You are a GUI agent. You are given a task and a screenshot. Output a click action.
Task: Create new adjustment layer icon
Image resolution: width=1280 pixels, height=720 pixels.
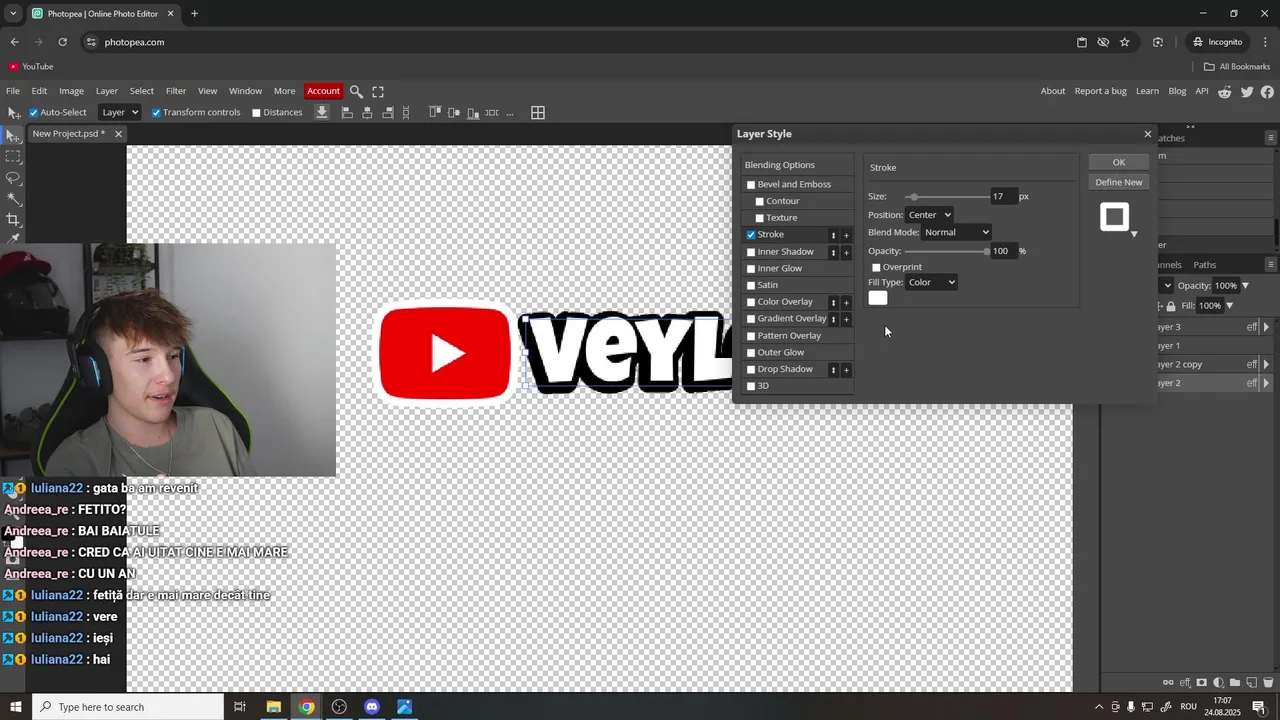coord(1218,683)
